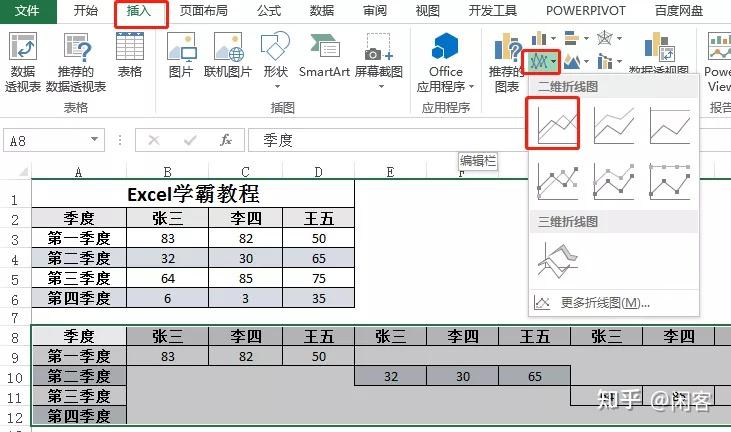Insert a picture with 图片 icon

coord(181,55)
